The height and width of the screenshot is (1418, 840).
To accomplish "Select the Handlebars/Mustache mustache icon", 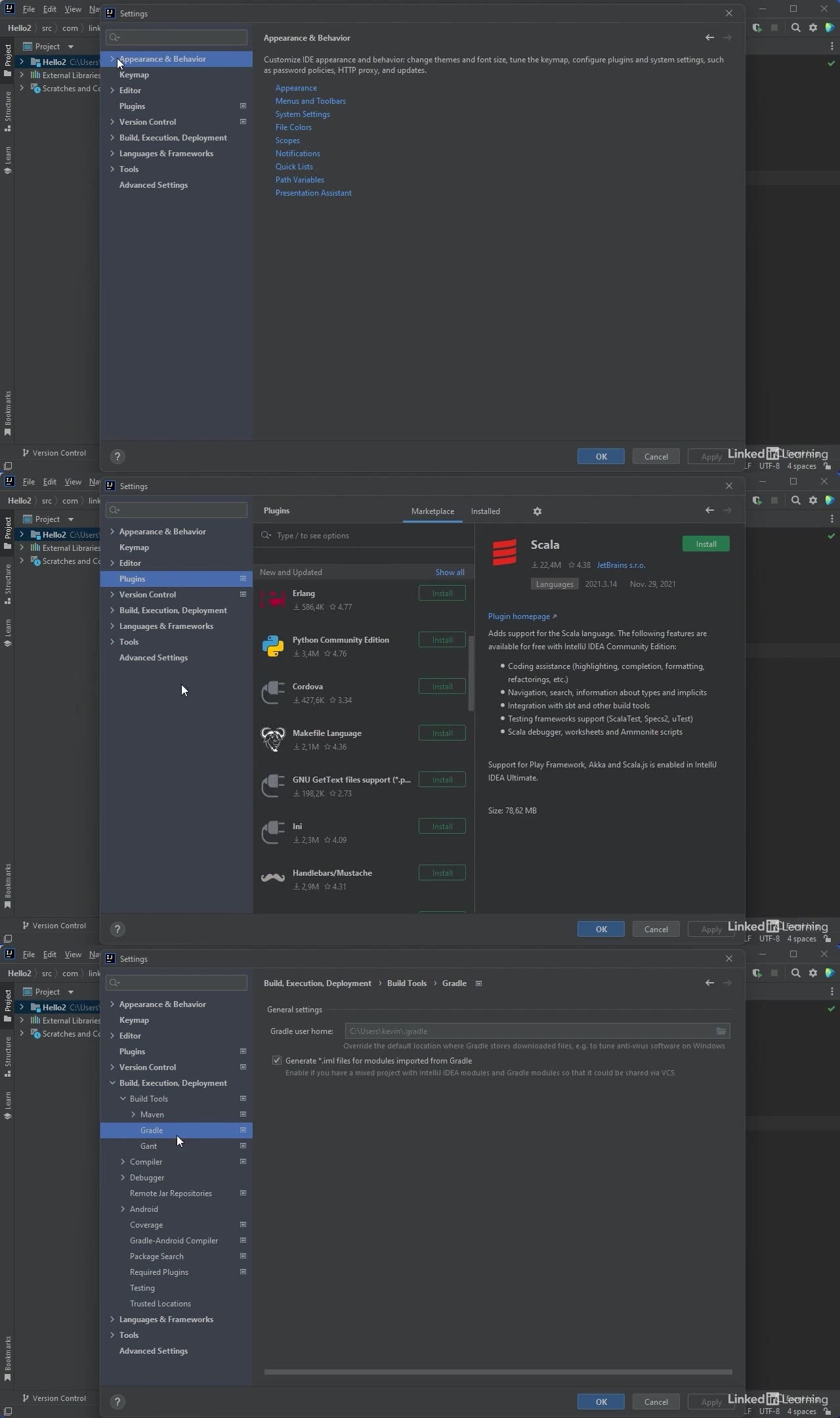I will tap(273, 878).
